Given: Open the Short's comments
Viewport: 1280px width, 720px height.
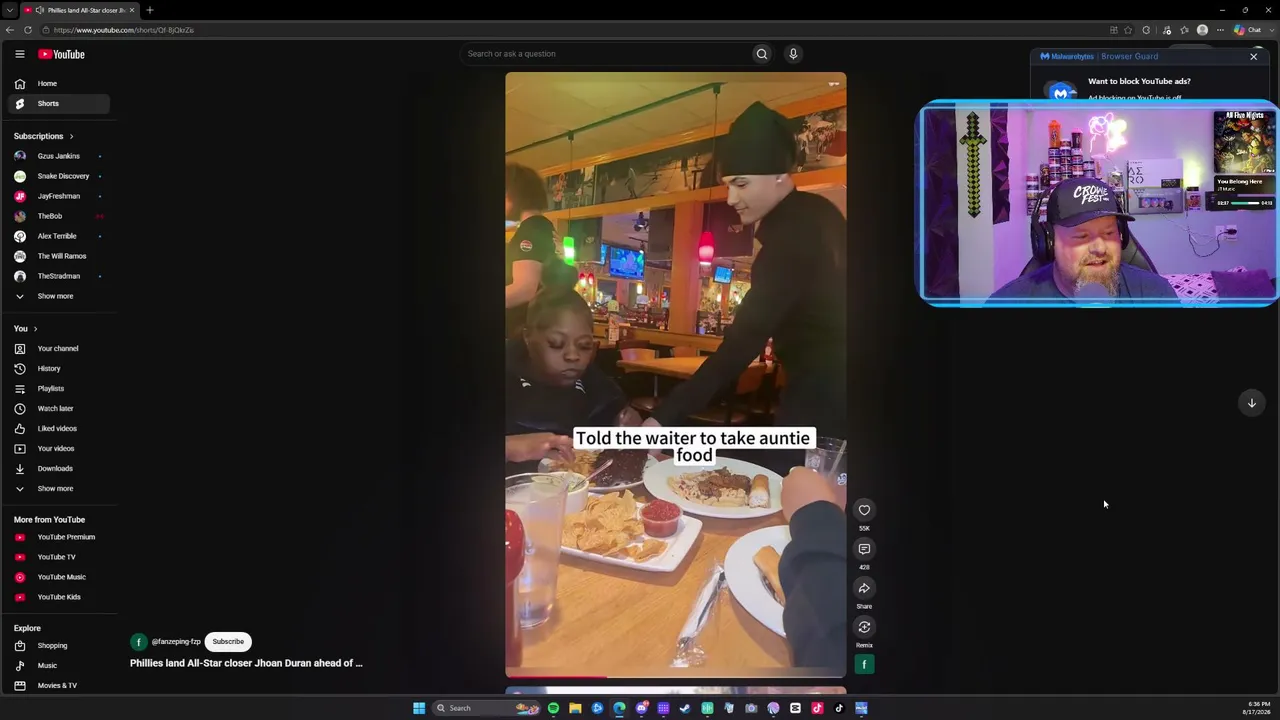Looking at the screenshot, I should point(864,549).
